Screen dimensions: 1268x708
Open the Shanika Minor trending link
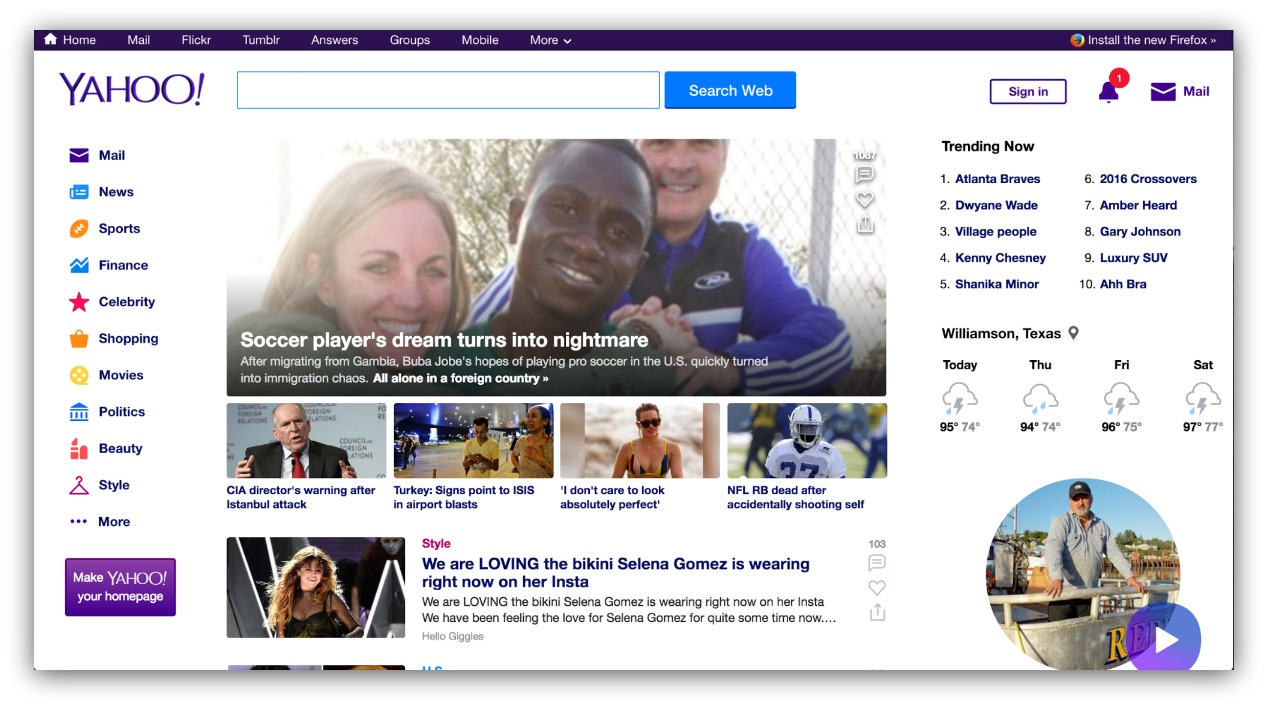click(997, 284)
